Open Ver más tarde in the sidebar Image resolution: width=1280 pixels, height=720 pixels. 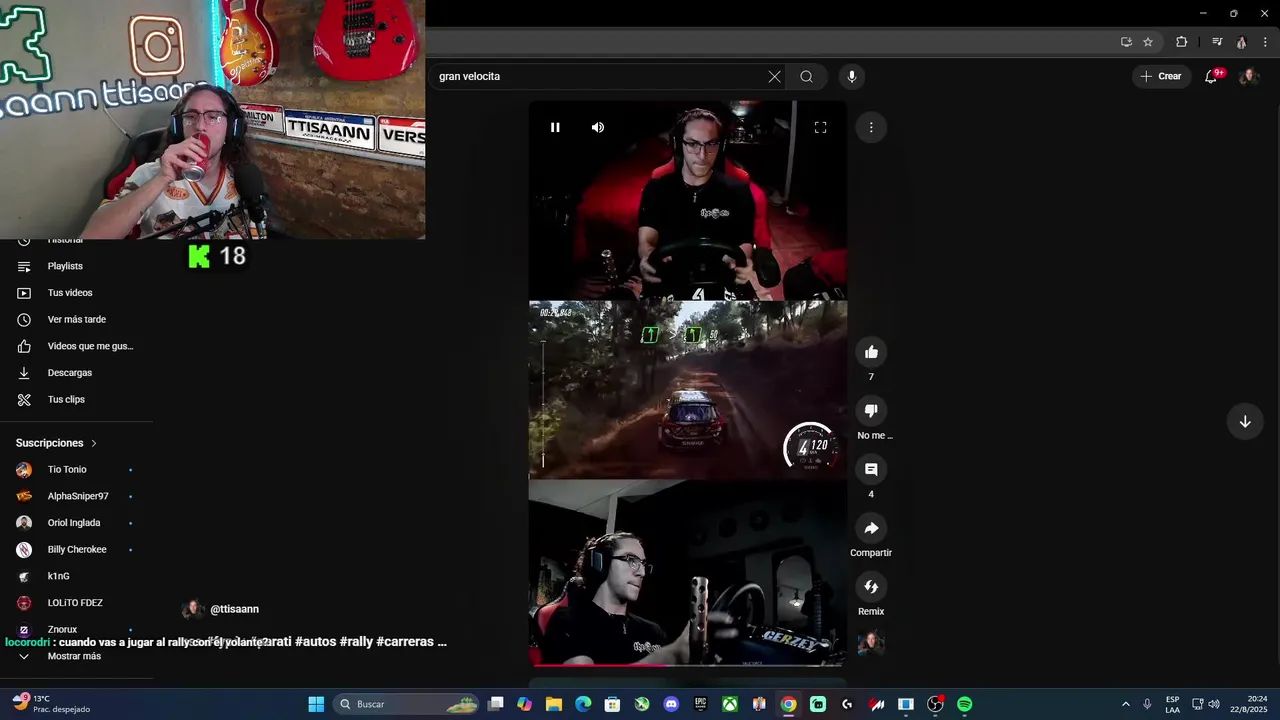pyautogui.click(x=76, y=320)
